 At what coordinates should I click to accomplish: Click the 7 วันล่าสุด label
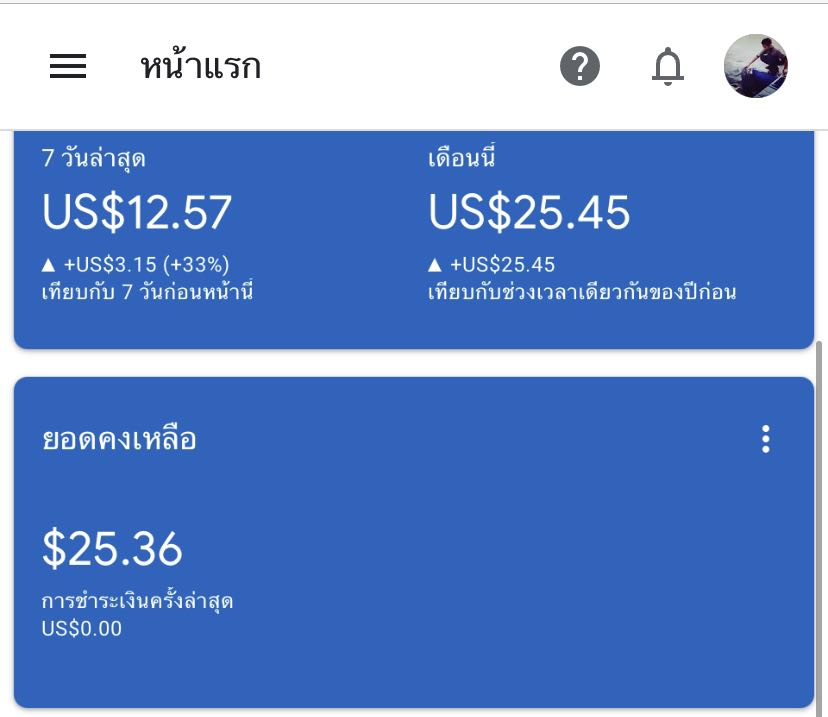(x=93, y=158)
